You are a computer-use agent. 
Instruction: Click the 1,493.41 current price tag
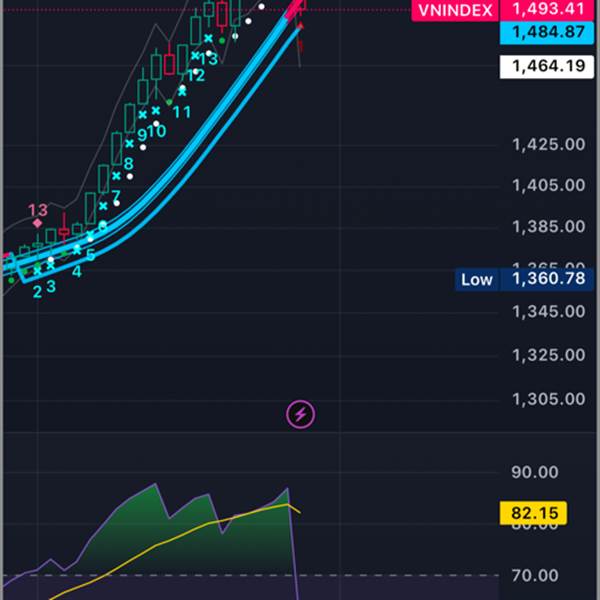[548, 9]
